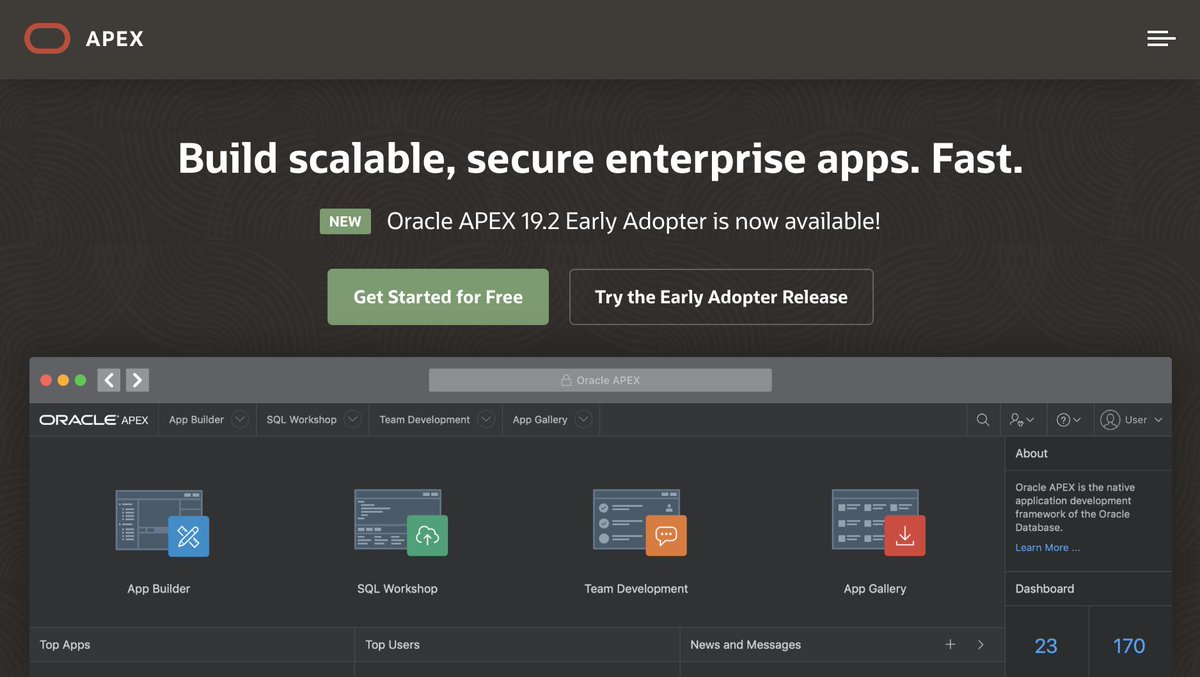Click the Team Development label under icon

636,589
